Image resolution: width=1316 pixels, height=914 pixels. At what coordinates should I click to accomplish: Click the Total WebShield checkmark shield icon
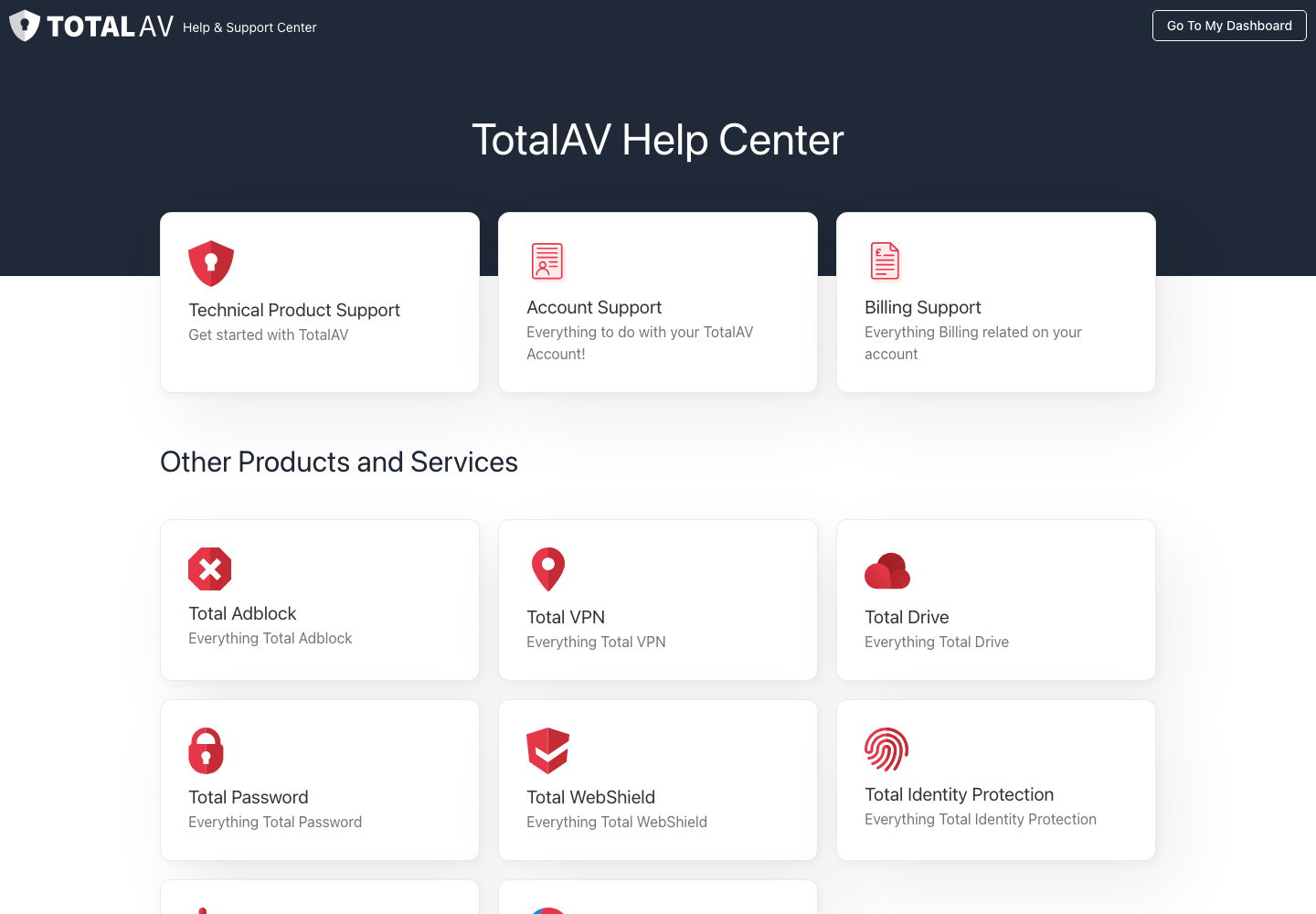548,750
